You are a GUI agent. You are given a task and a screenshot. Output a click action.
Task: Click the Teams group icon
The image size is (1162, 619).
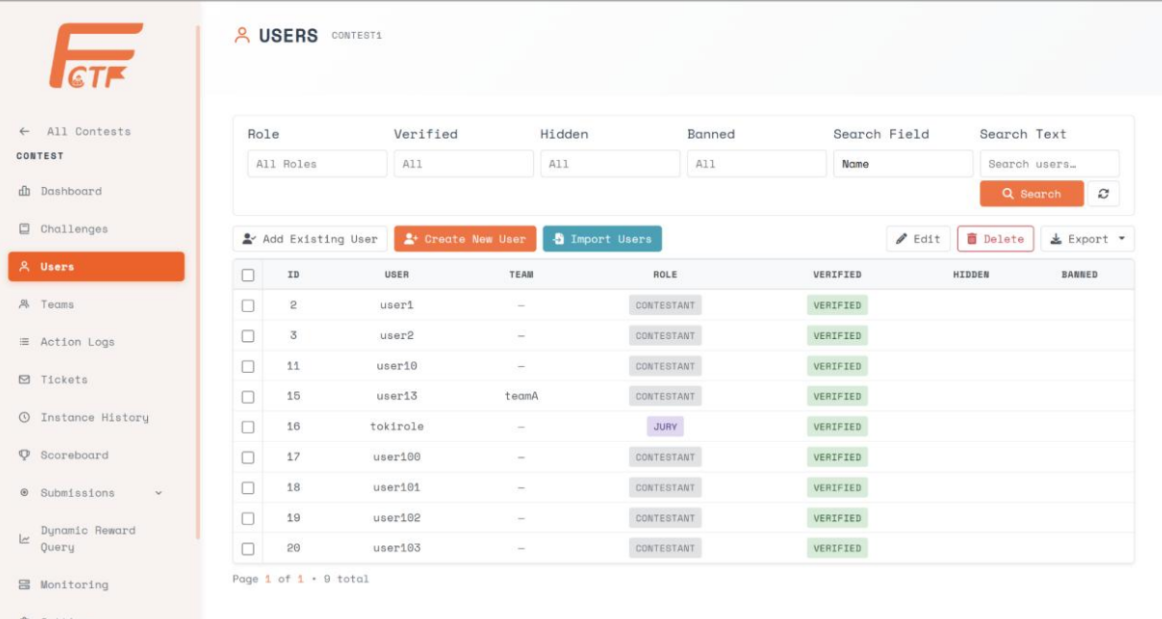click(x=24, y=304)
